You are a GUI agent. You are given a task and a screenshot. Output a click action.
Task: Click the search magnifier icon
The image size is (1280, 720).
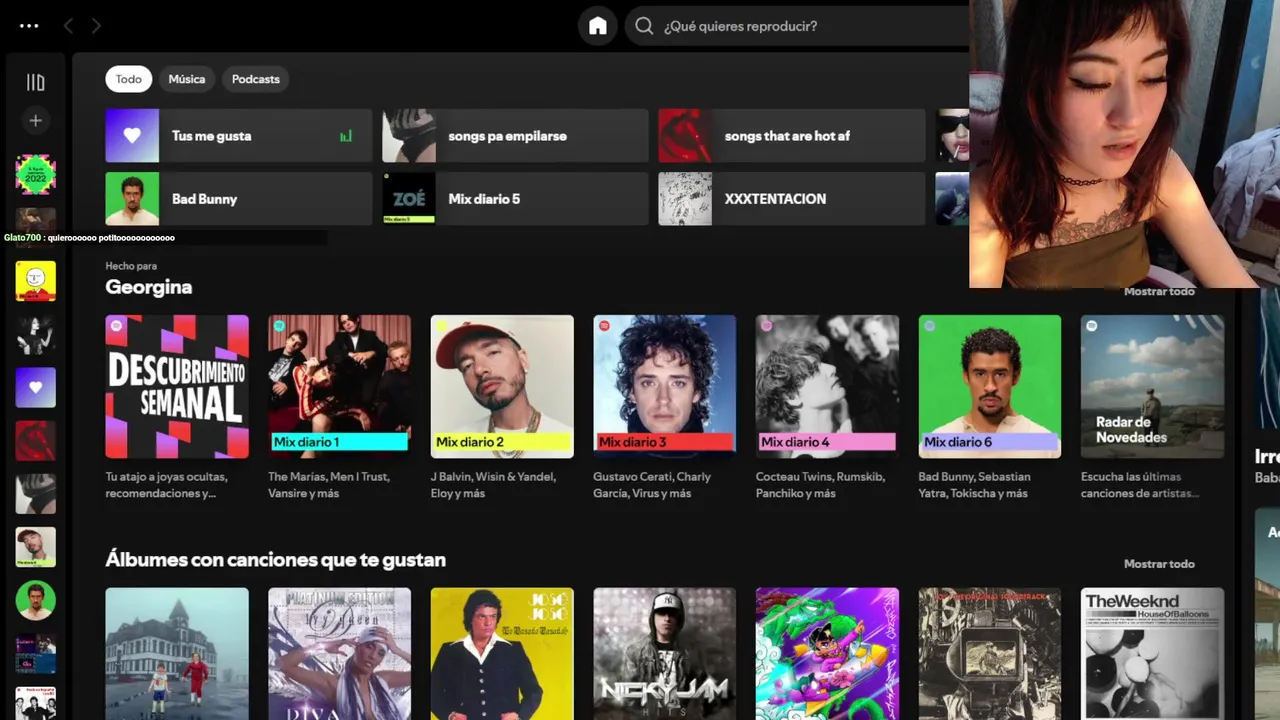[x=645, y=26]
